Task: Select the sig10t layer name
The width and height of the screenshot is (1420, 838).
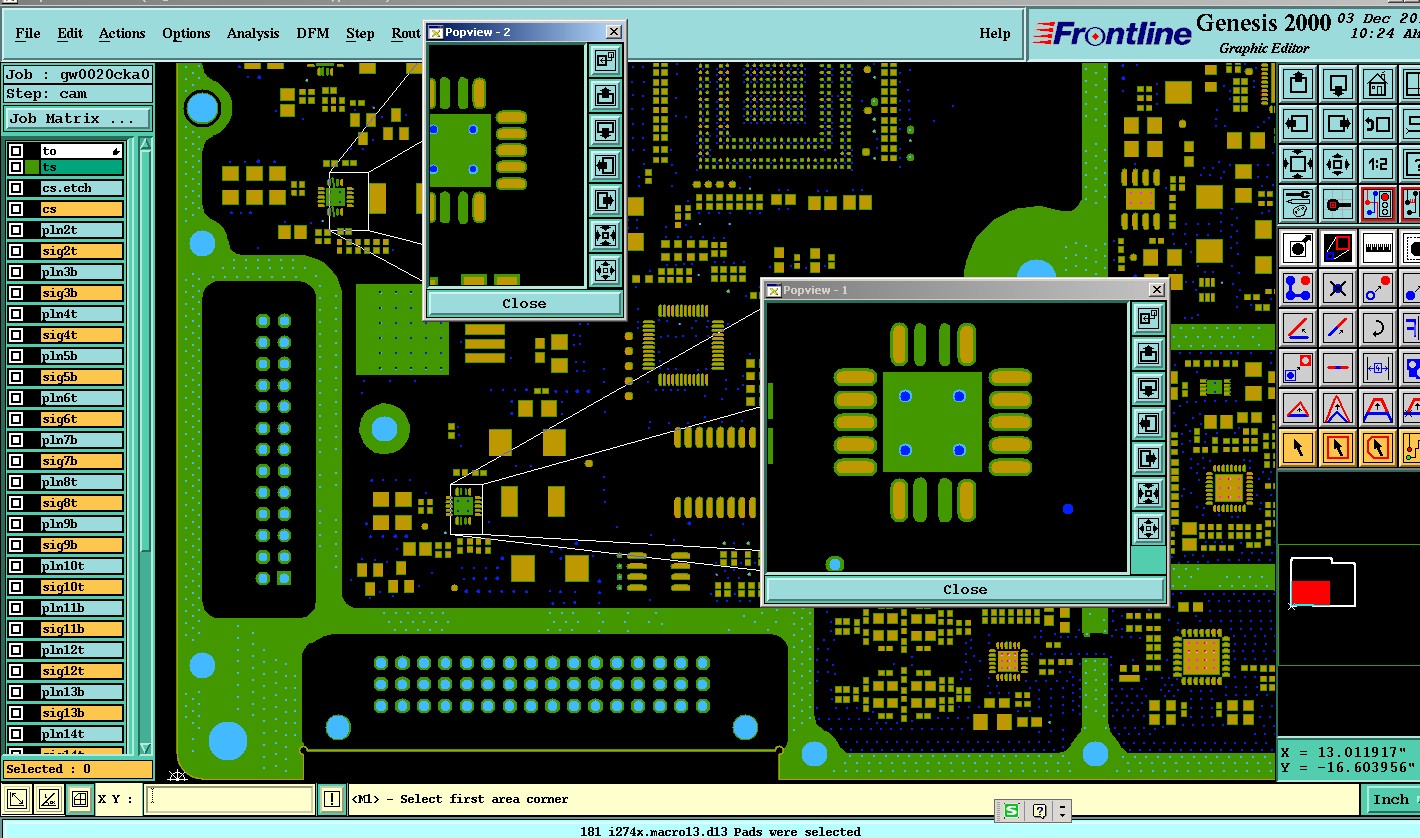Action: (x=81, y=587)
